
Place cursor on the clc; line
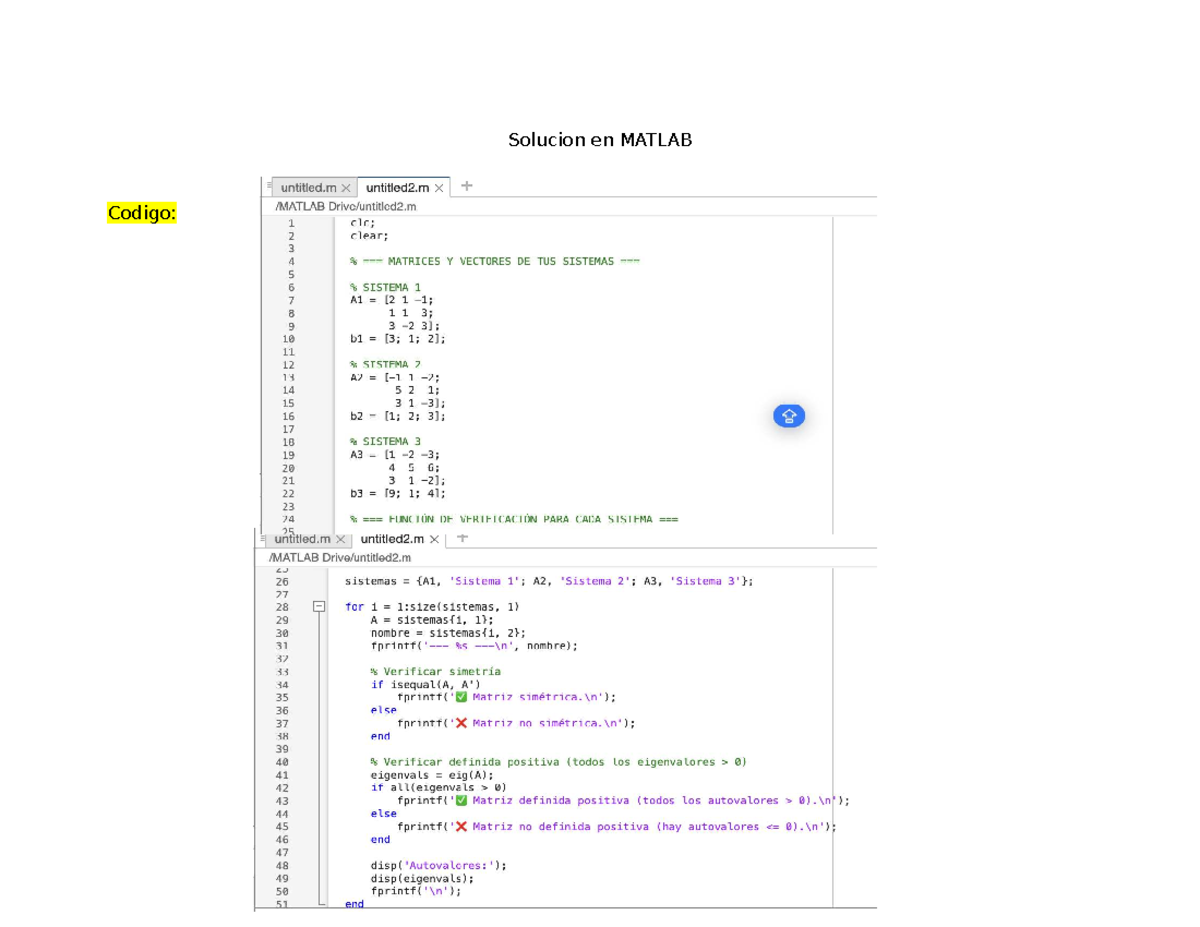coord(362,223)
